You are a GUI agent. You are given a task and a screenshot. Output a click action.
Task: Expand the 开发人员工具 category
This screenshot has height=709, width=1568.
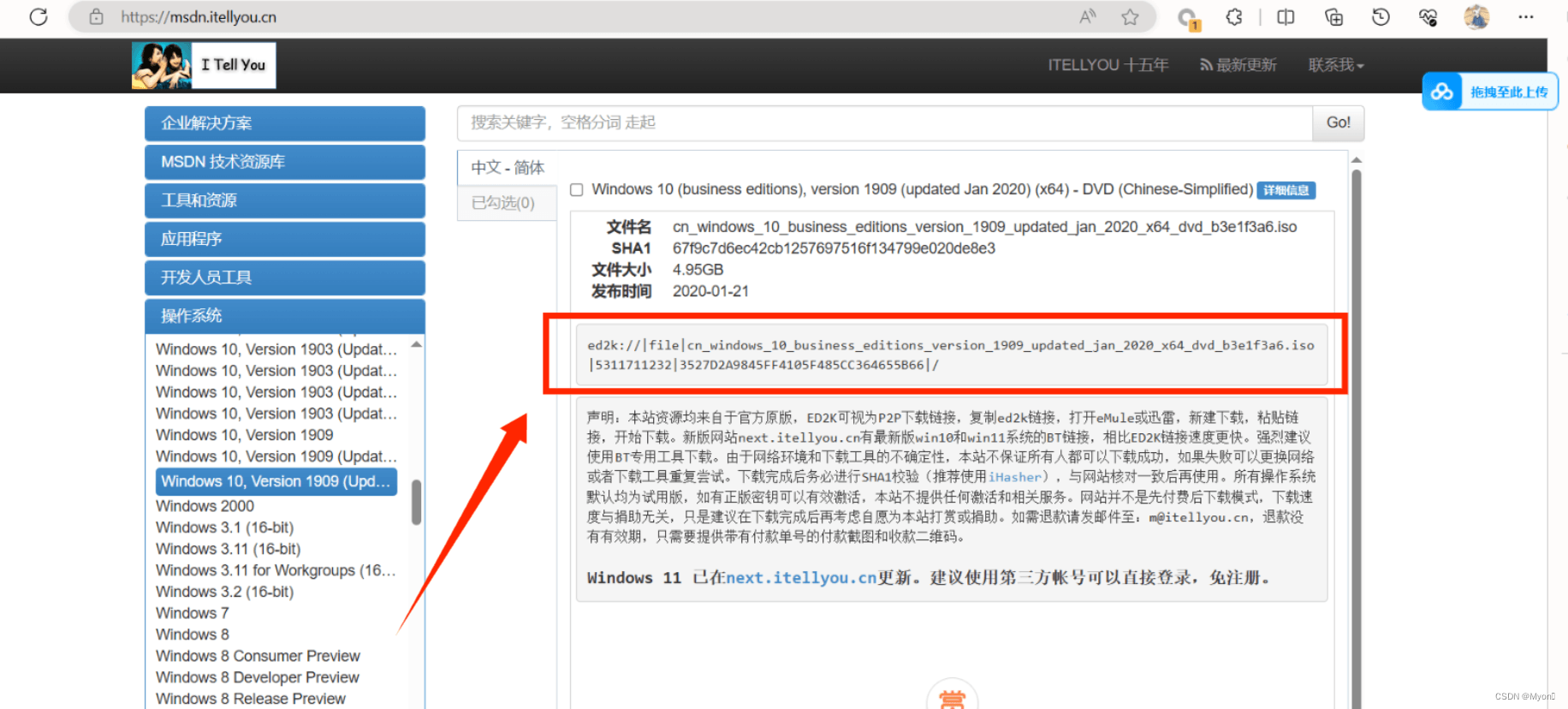point(285,277)
